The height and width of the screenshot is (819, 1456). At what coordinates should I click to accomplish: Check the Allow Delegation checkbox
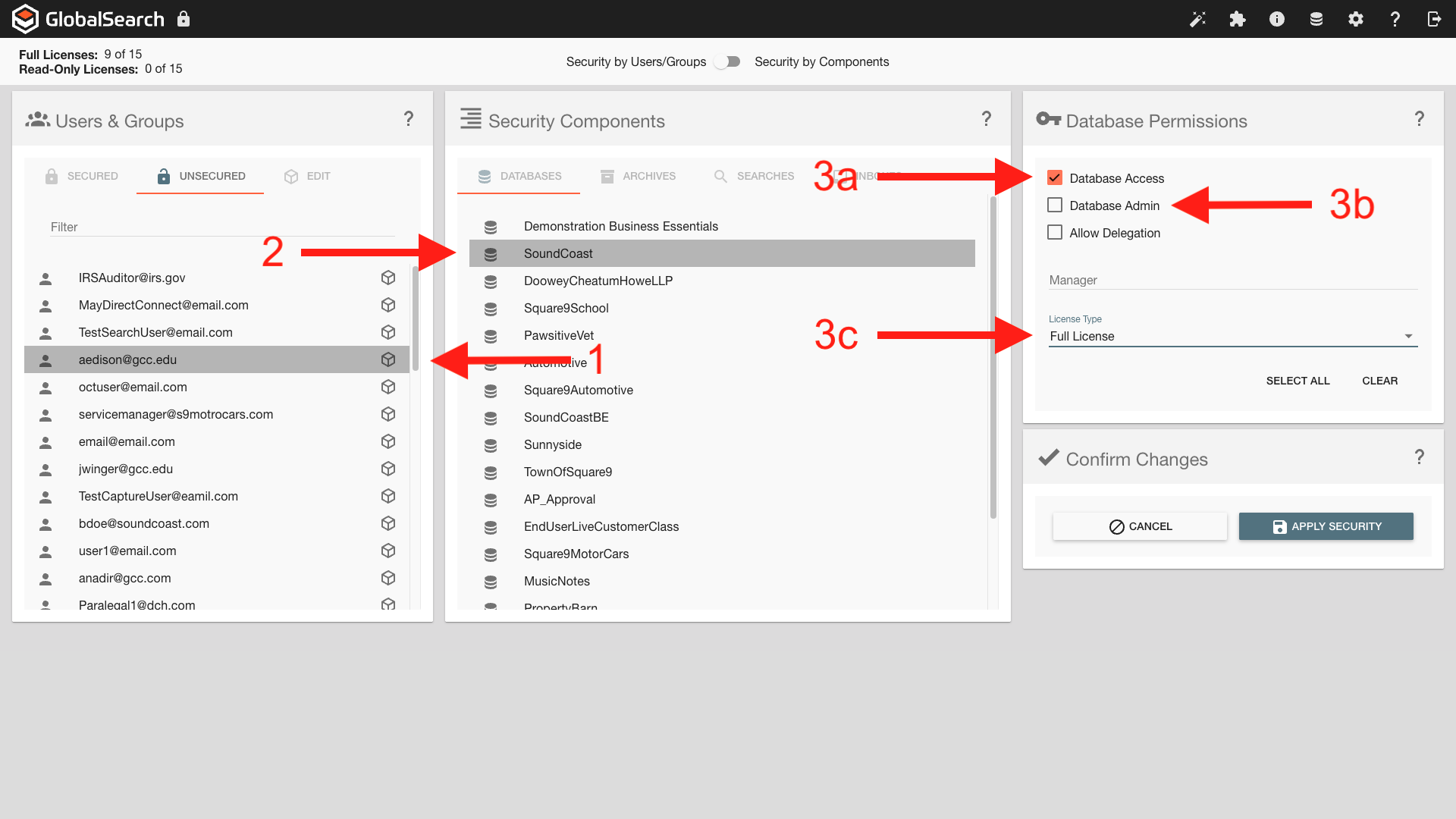click(x=1054, y=233)
